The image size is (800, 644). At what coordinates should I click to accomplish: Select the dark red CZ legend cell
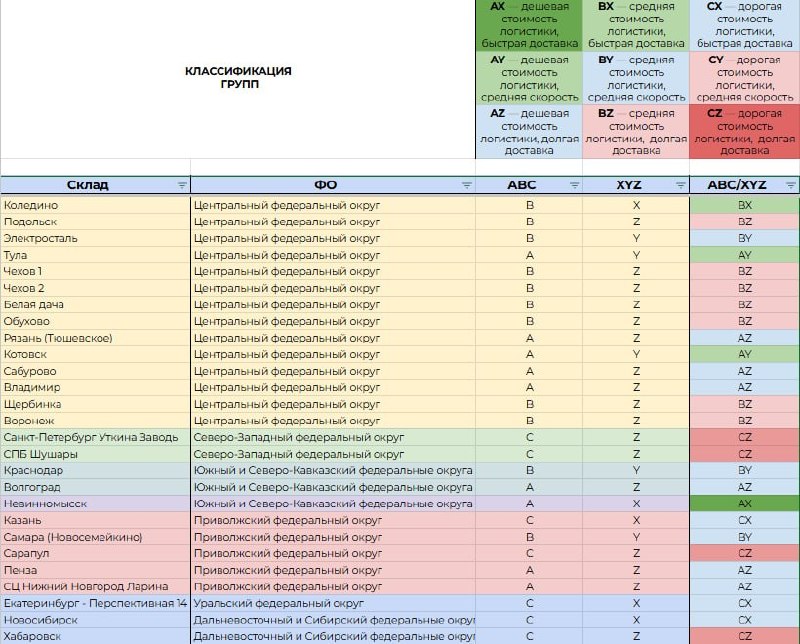(x=744, y=132)
